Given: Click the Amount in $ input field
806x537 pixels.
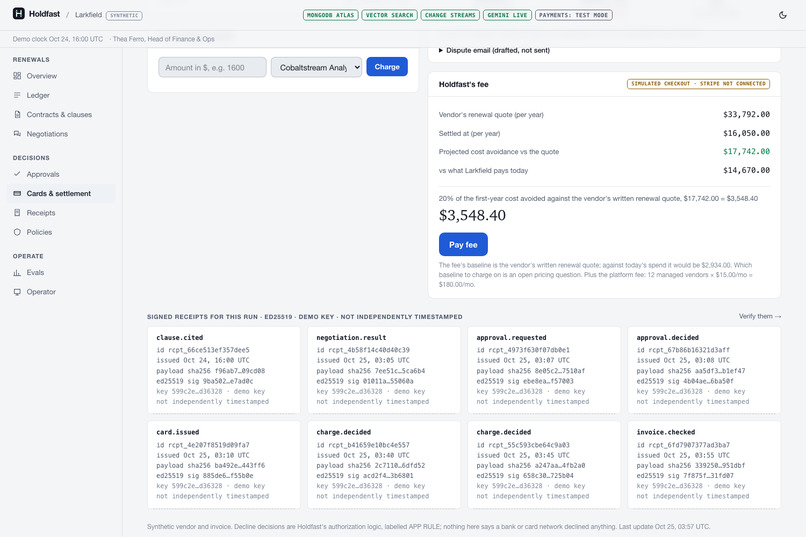Looking at the screenshot, I should tap(212, 67).
